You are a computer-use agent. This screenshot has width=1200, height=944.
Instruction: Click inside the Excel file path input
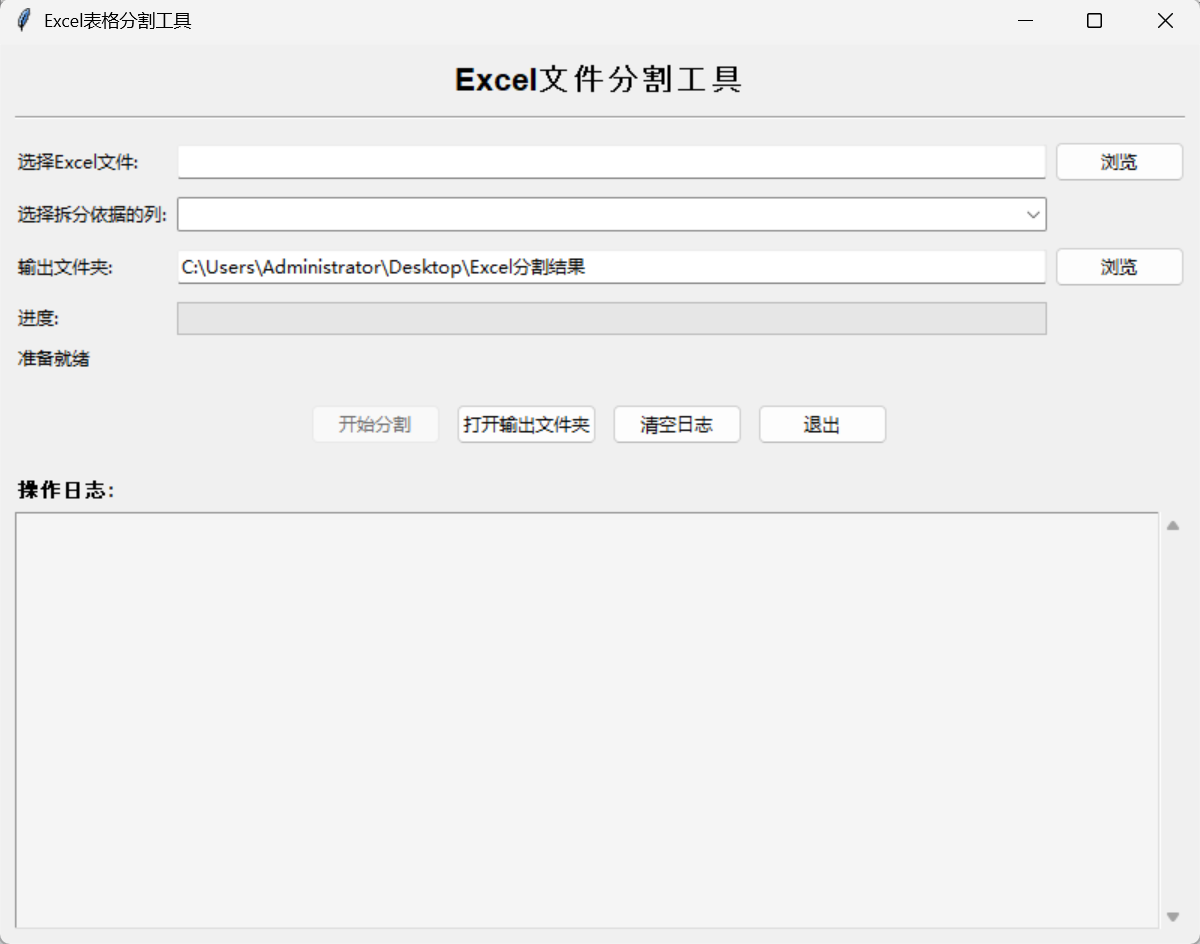612,161
